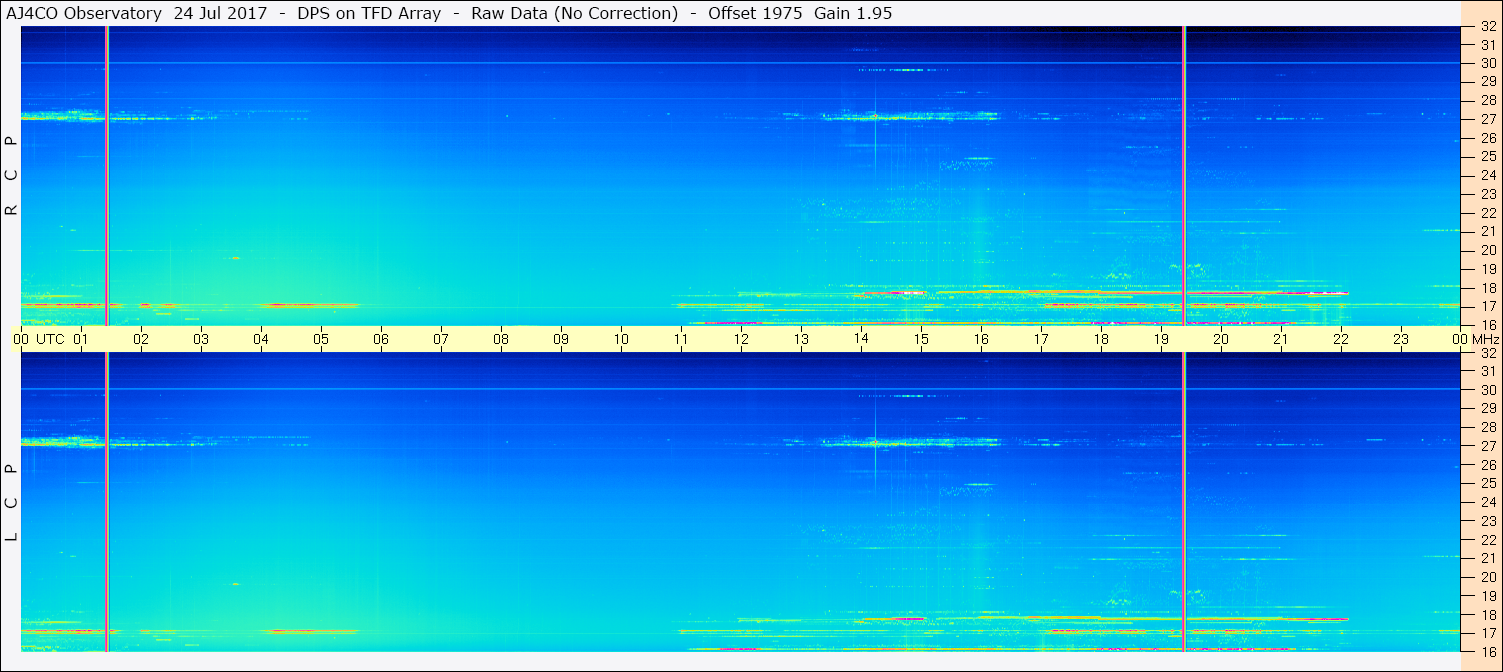Select the 10 hour mark on time axis
Image resolution: width=1503 pixels, height=672 pixels.
621,339
